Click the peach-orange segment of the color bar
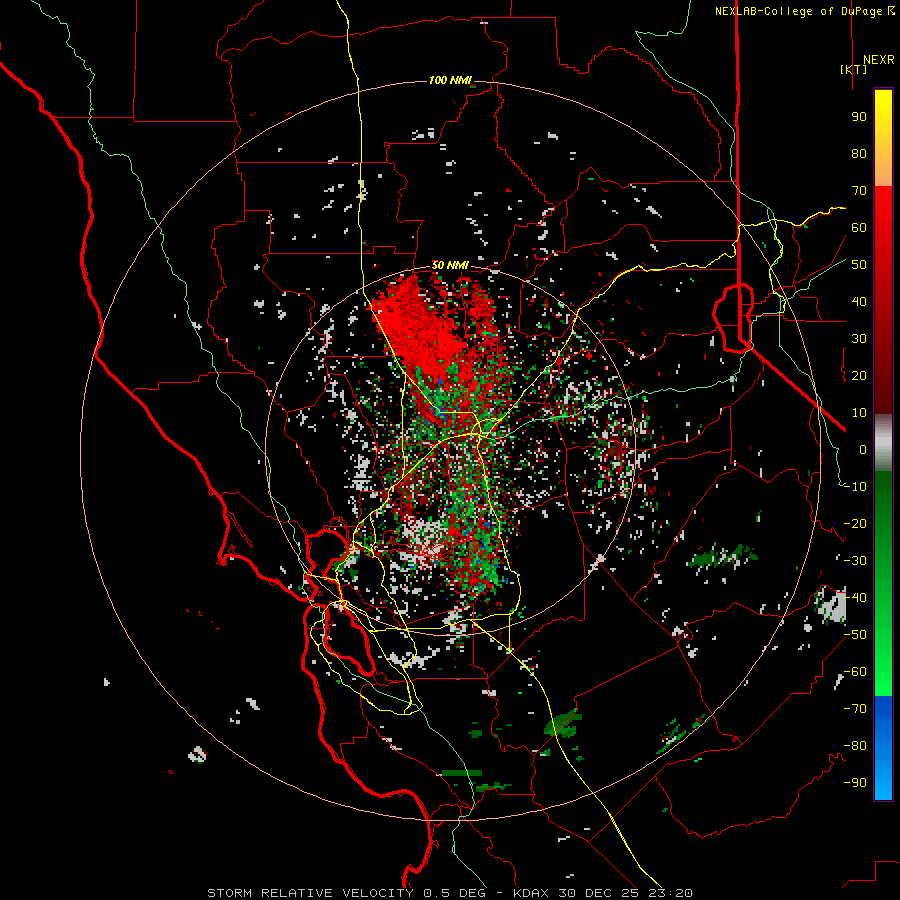900x900 pixels. pyautogui.click(x=883, y=168)
